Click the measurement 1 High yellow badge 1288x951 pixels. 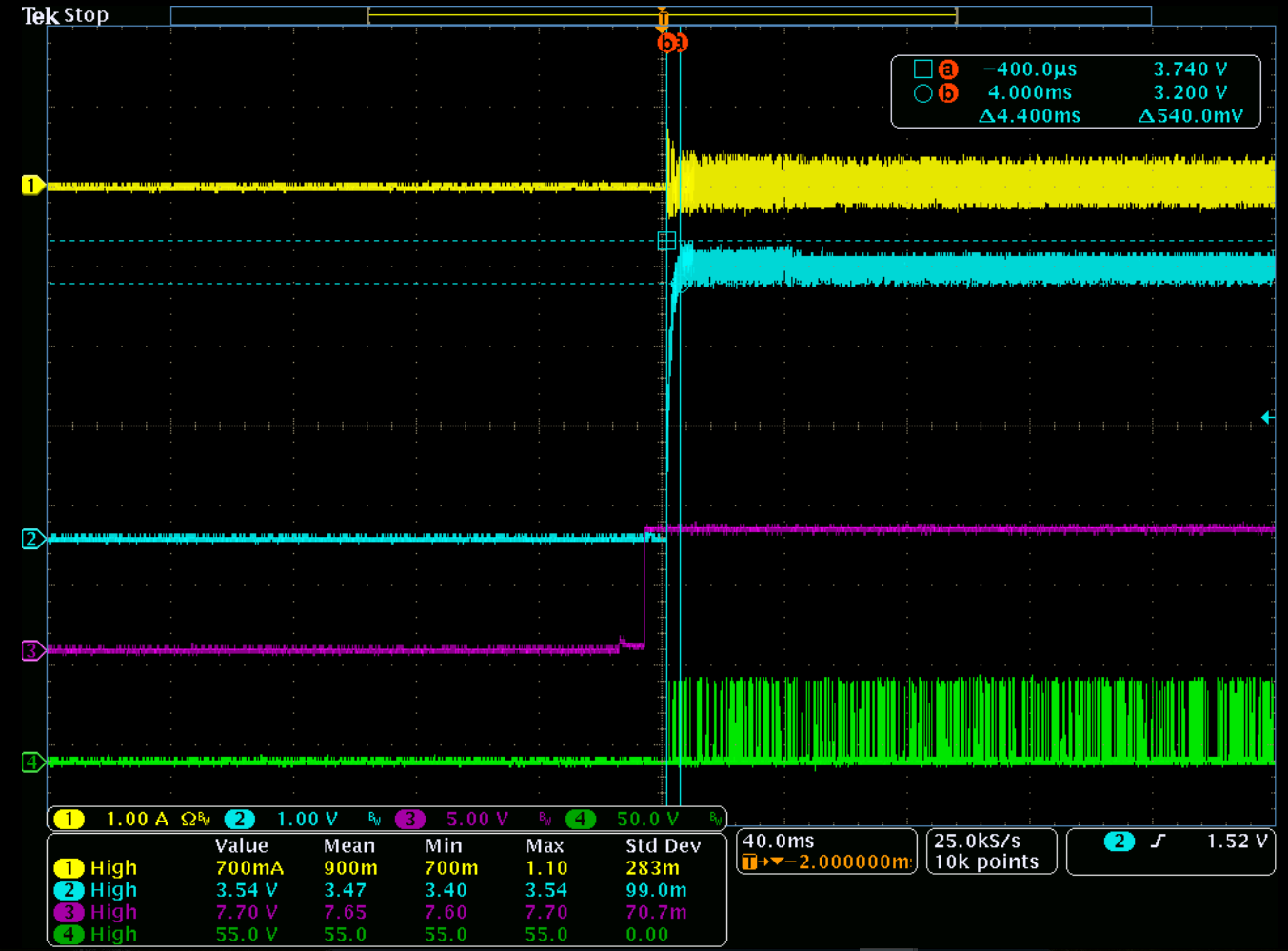pos(69,867)
